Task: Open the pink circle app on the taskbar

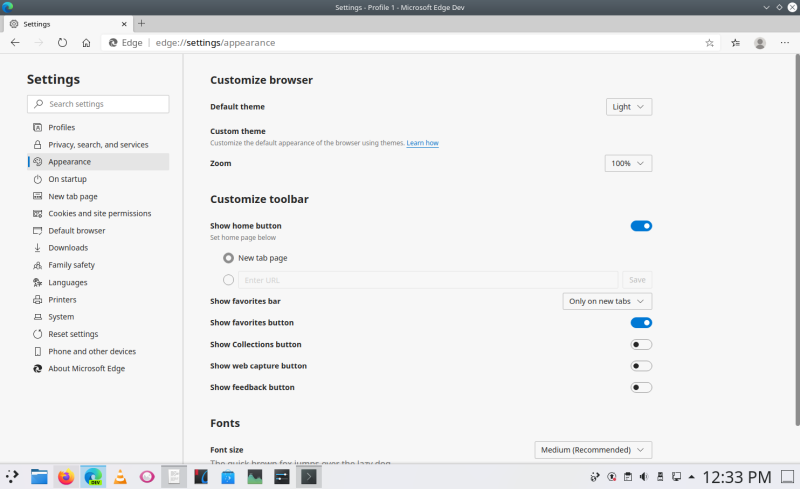Action: (x=147, y=477)
